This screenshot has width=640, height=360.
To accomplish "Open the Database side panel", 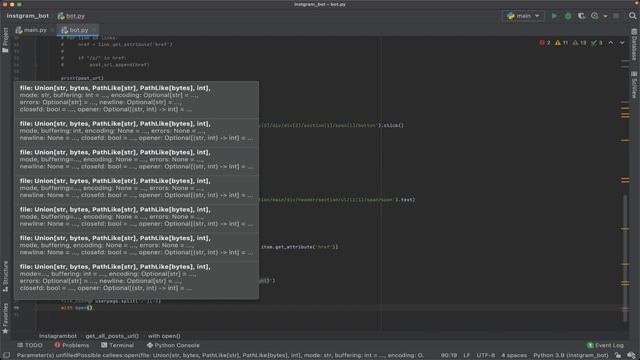I will (634, 44).
